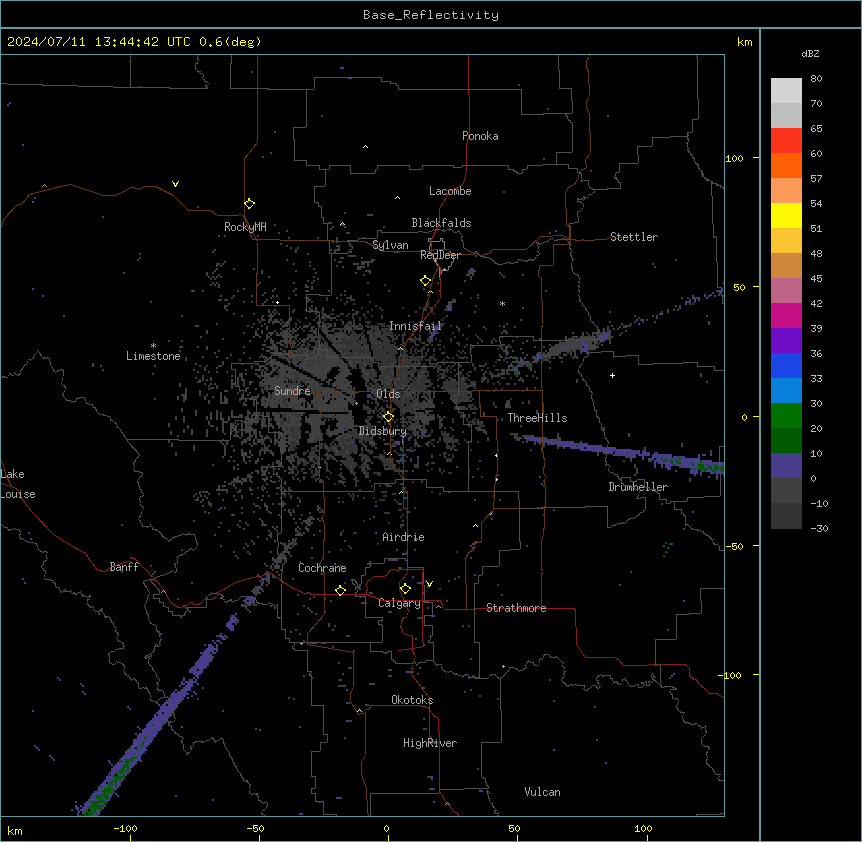
Task: Click the yellow diamond marker below Cochrane
Action: coord(340,590)
